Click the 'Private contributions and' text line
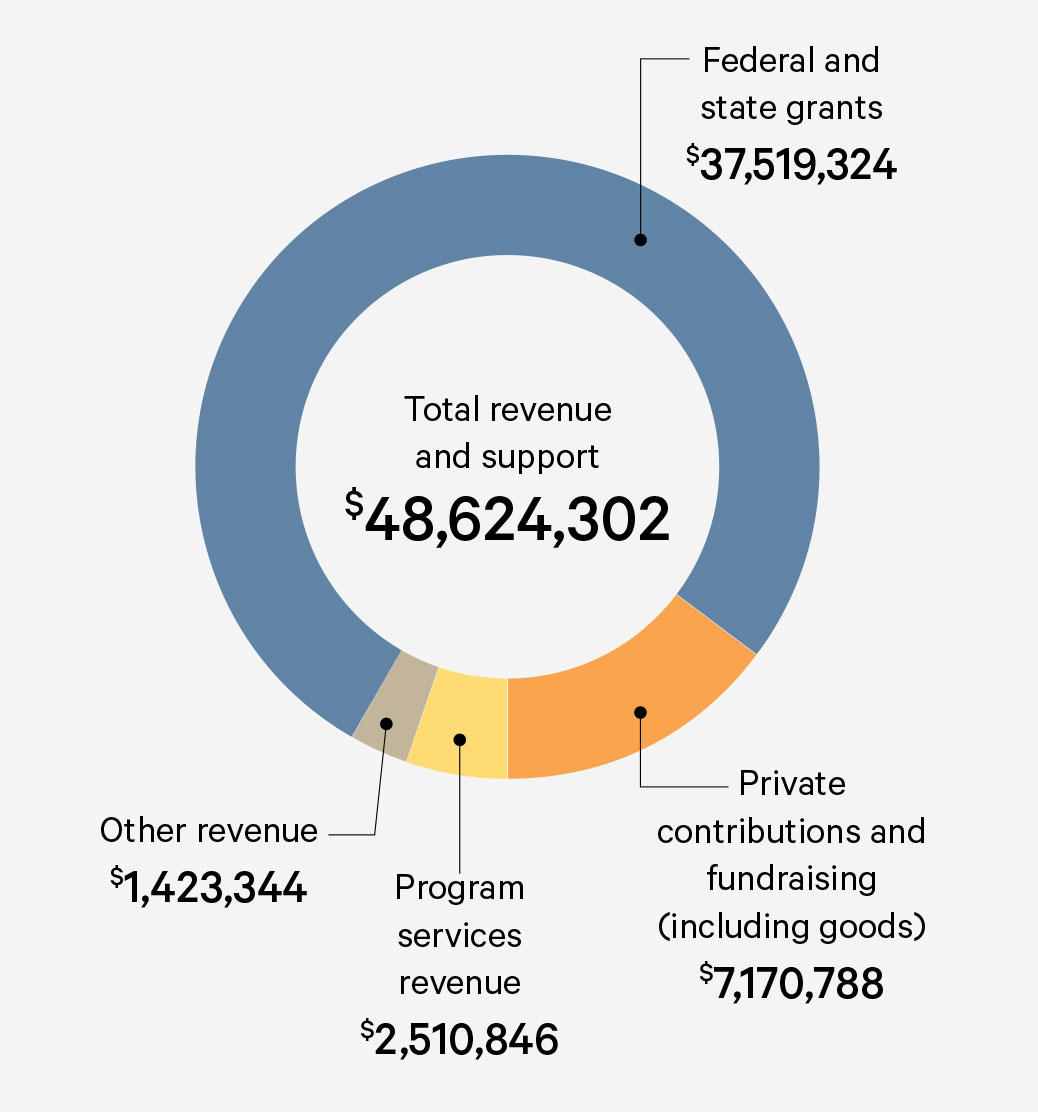The width and height of the screenshot is (1038, 1112). (791, 831)
